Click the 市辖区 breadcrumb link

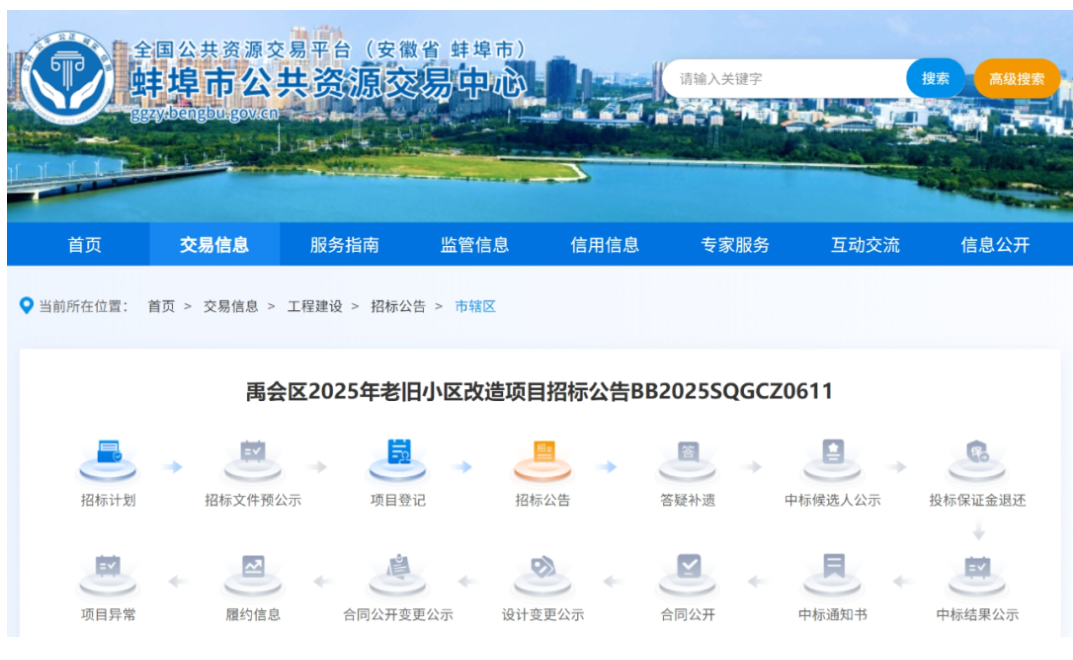475,306
